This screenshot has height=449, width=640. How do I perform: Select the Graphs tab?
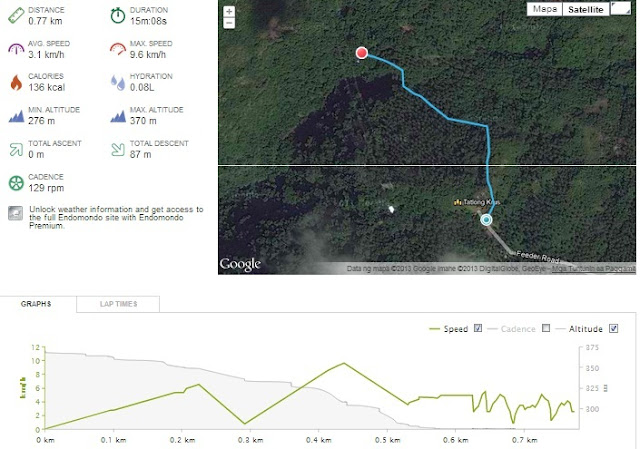[36, 302]
